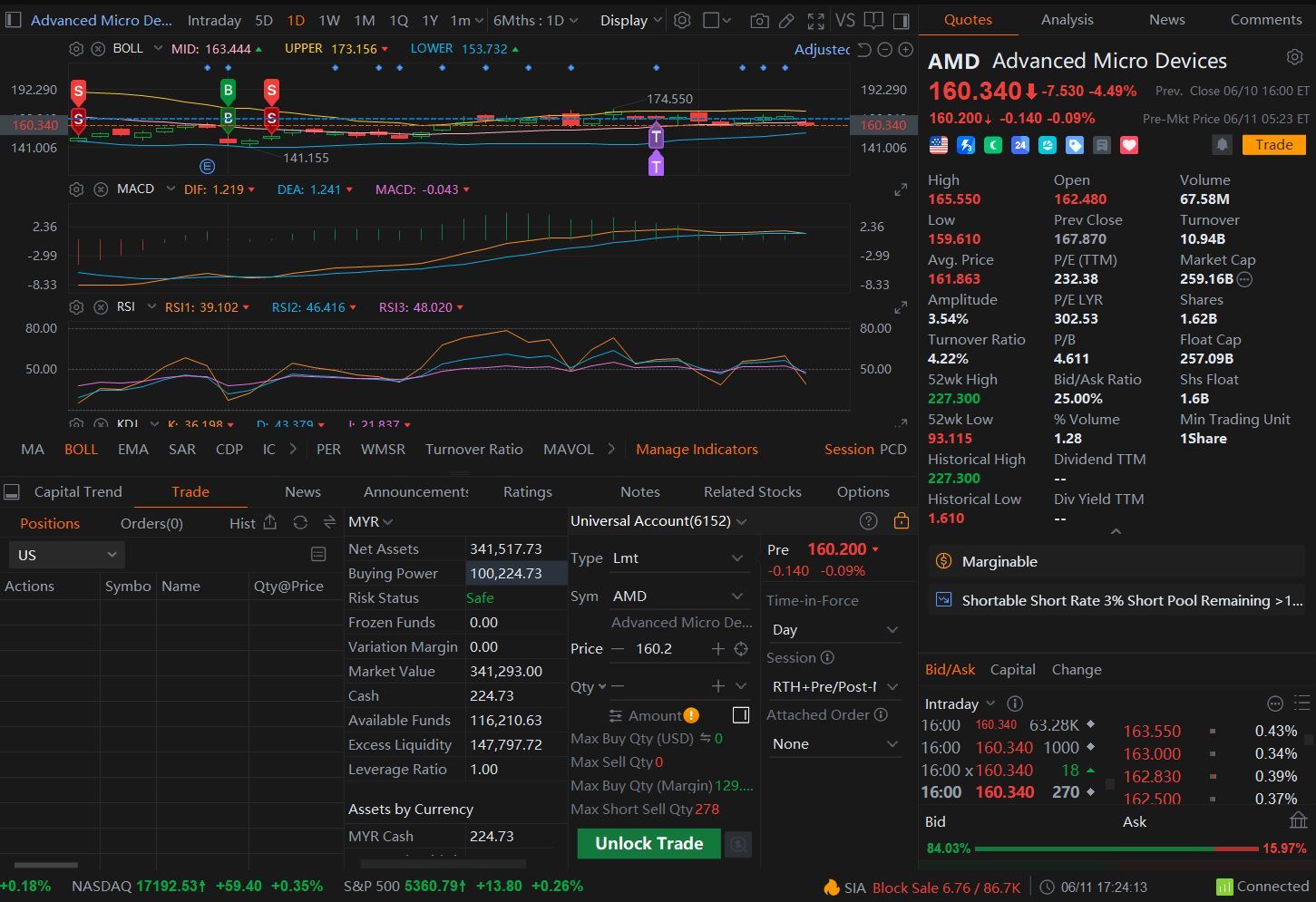The height and width of the screenshot is (902, 1316).
Task: Toggle left sidebar panel icon
Action: (13, 20)
